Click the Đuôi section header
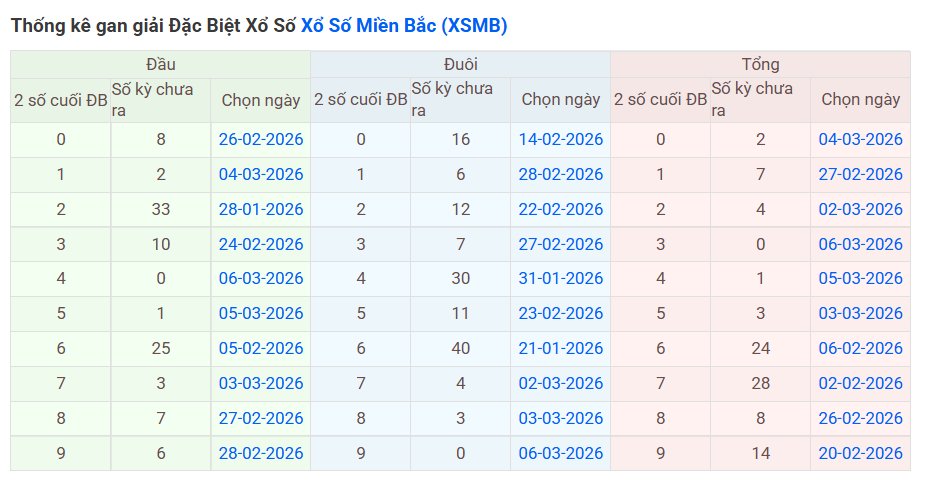 click(x=460, y=64)
